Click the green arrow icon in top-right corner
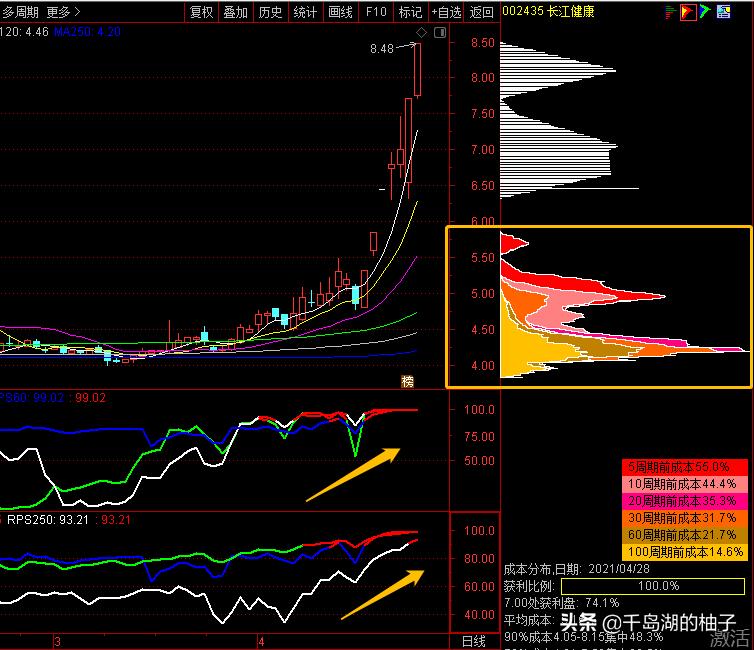754x650 pixels. (x=705, y=12)
